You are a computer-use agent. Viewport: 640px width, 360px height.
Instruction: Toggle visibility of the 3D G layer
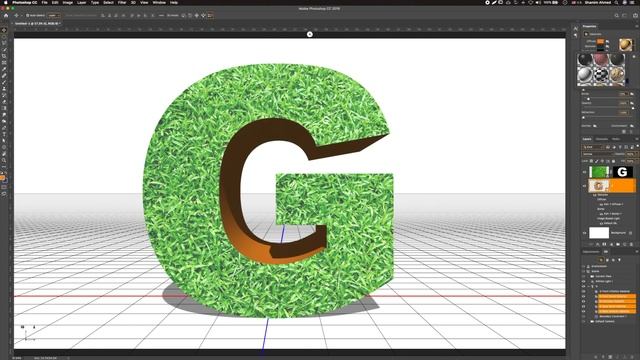[584, 186]
